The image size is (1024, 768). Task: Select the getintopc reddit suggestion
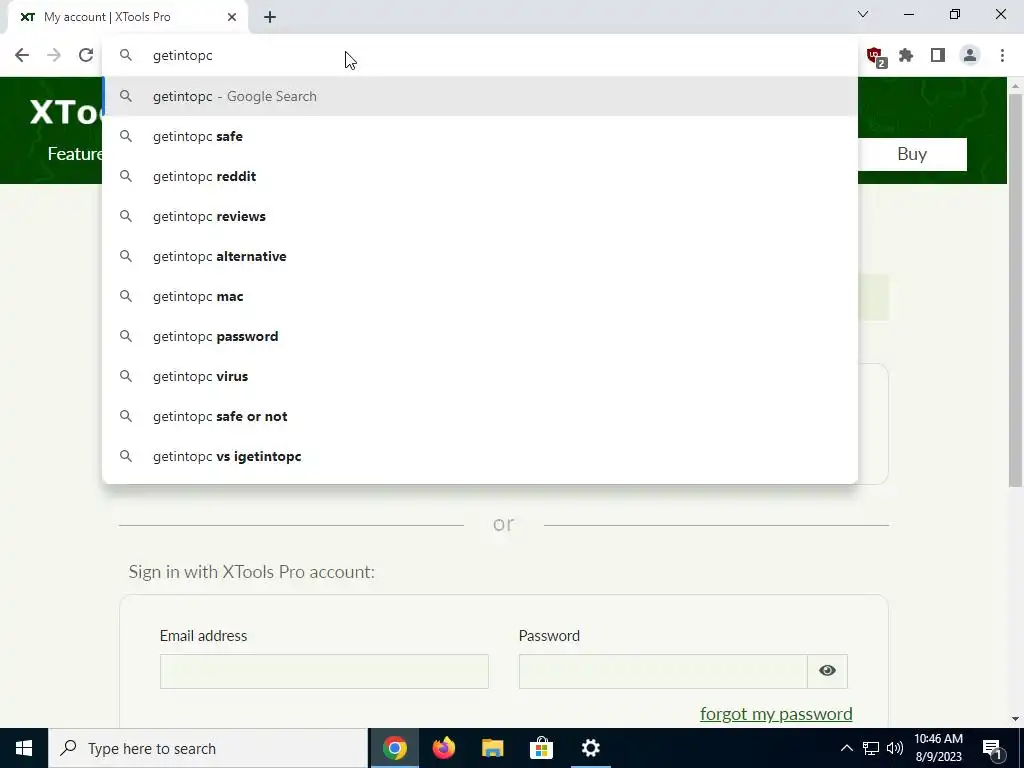480,176
